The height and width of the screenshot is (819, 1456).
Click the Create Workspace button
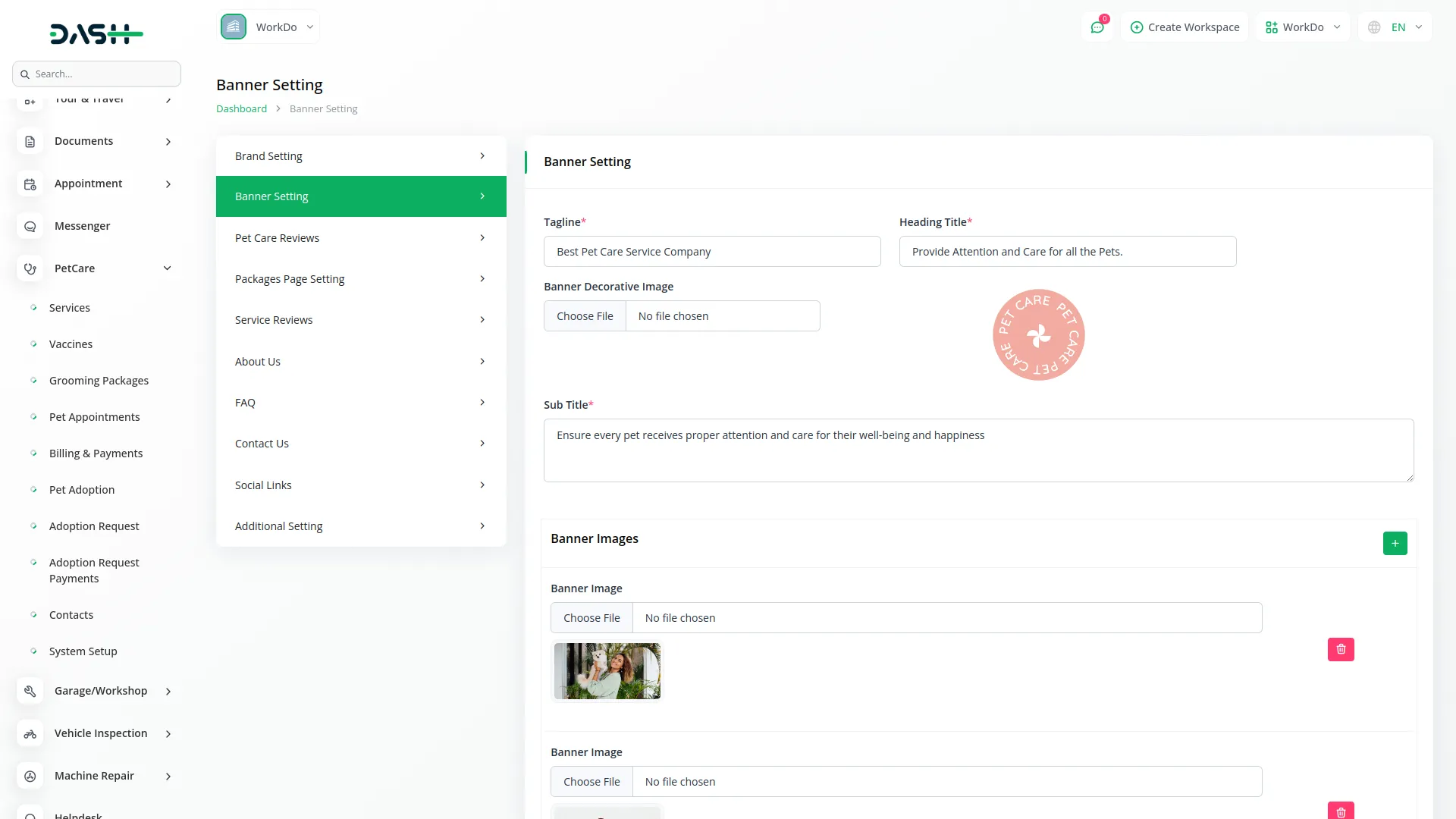[1185, 27]
